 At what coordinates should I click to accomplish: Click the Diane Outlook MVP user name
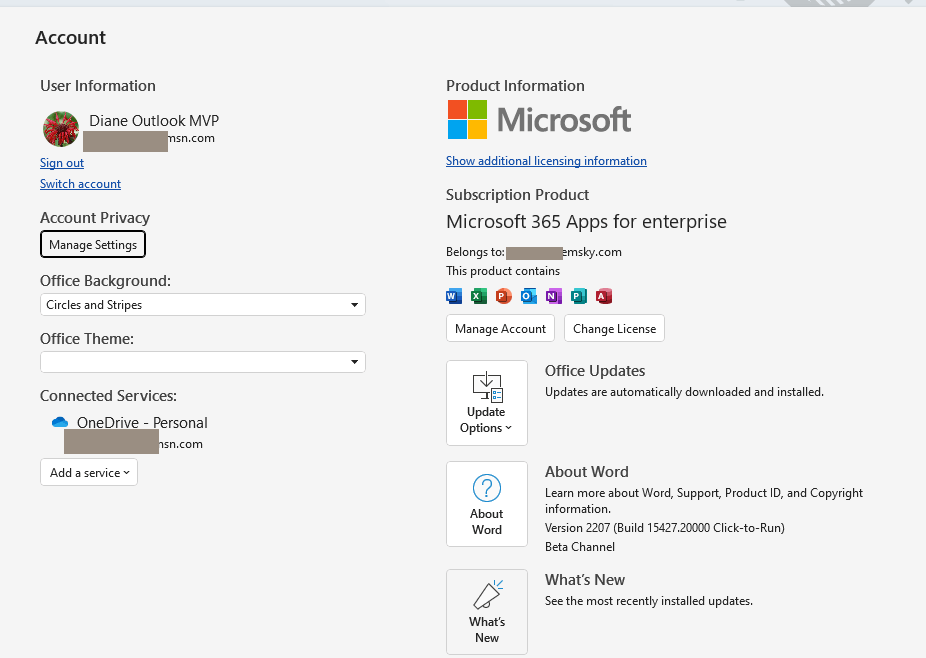pyautogui.click(x=154, y=120)
